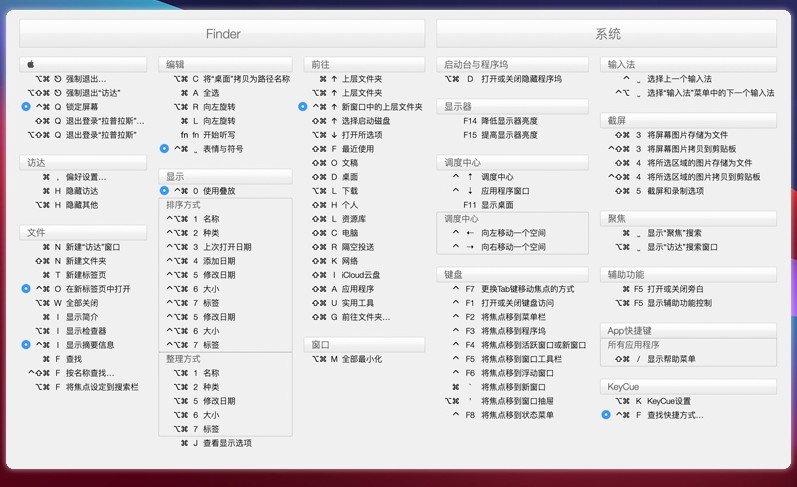Click the 编辑 section header
797x487 pixels.
pos(225,65)
